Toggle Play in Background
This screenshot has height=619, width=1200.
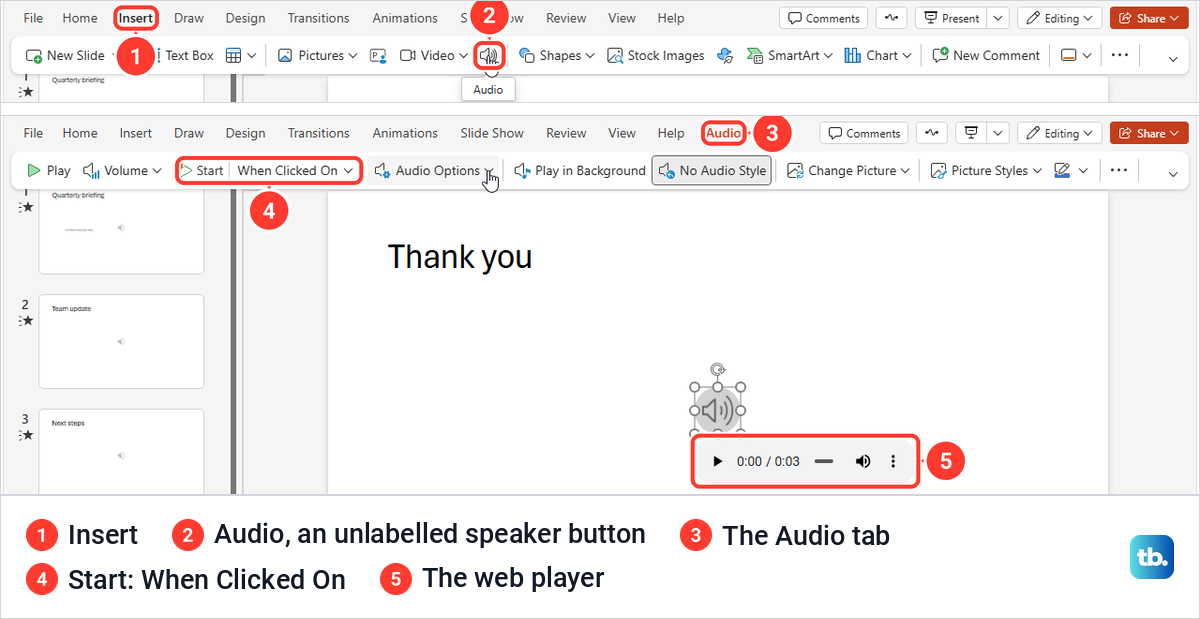point(580,170)
